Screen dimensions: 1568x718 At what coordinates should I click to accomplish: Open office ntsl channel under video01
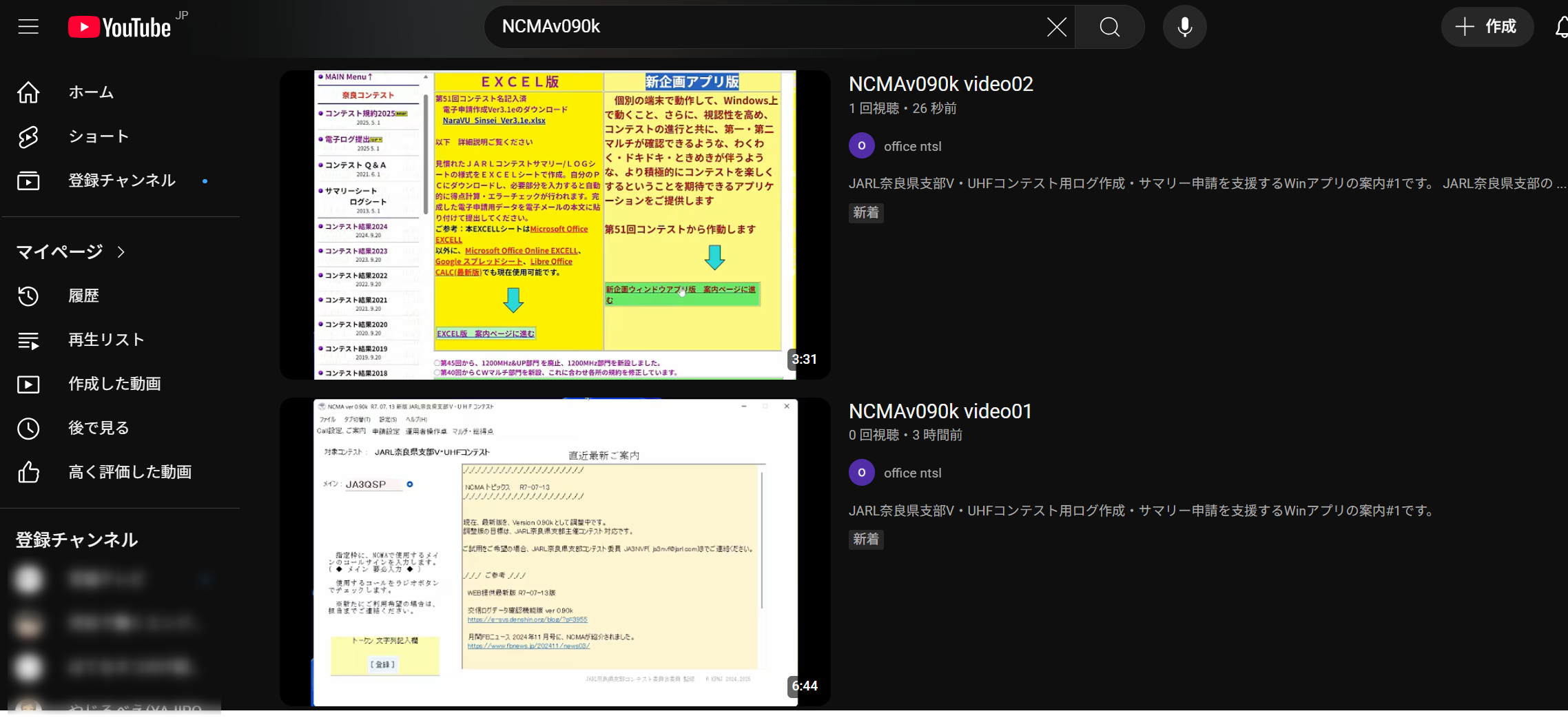pos(912,473)
